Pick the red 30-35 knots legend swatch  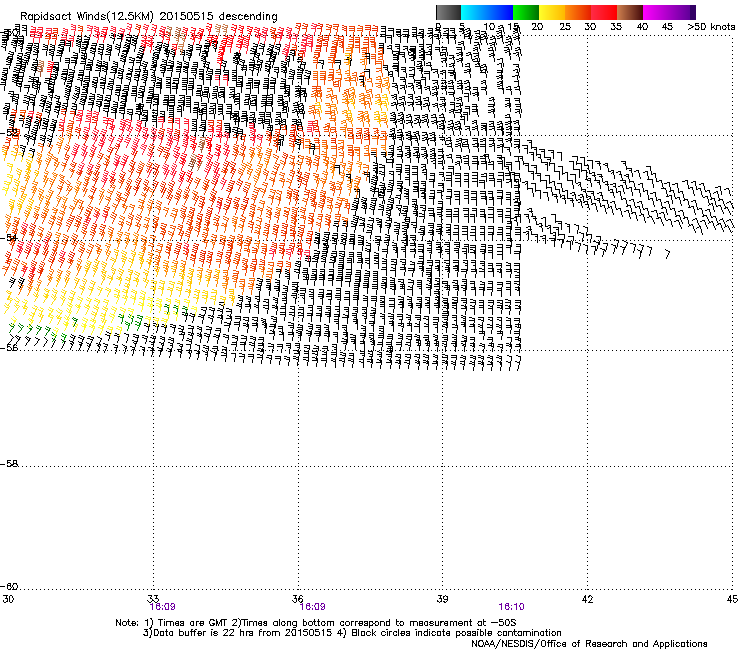604,12
